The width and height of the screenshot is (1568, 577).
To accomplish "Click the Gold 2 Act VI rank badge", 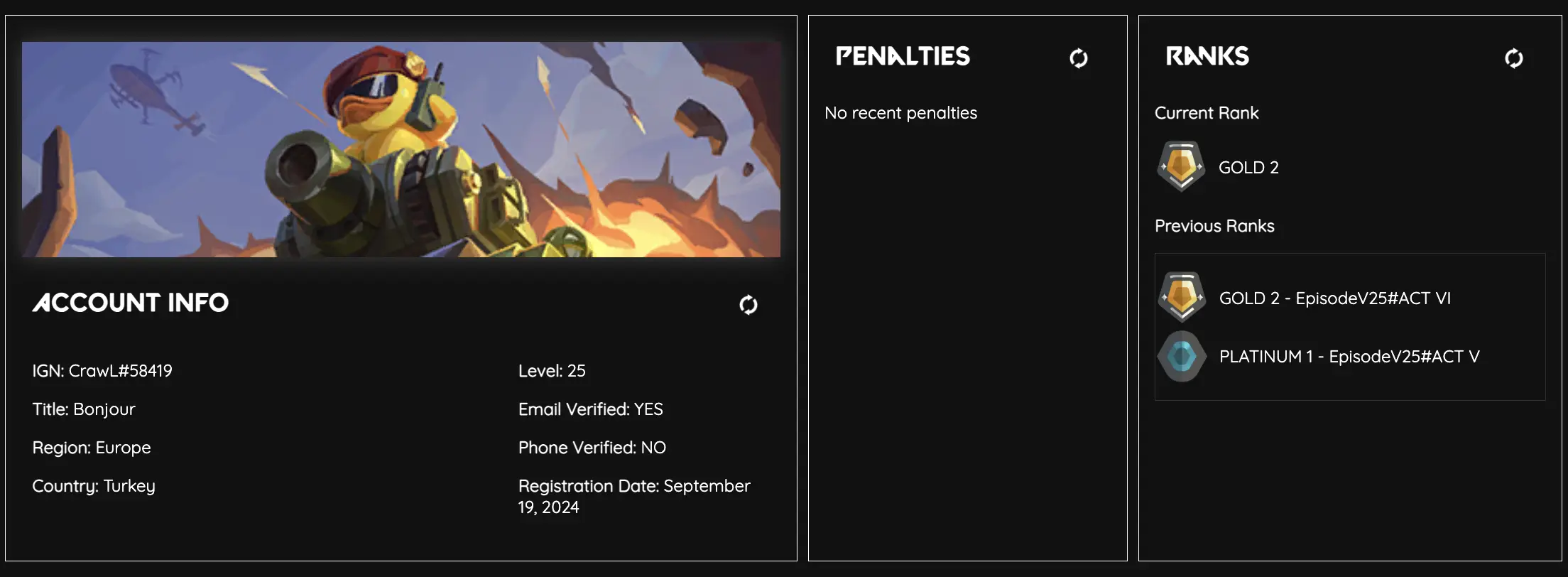I will click(1182, 298).
